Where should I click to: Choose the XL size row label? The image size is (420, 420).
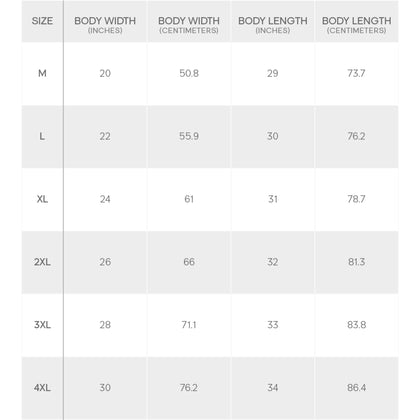coord(42,199)
